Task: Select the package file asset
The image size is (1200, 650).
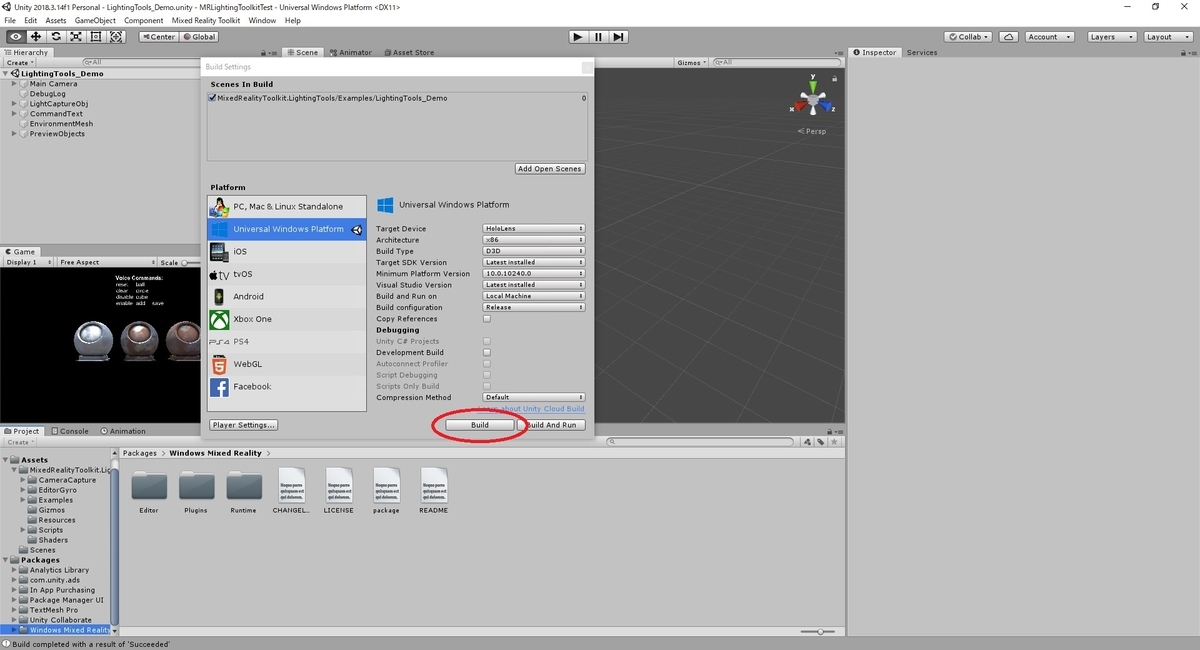Action: pyautogui.click(x=386, y=491)
